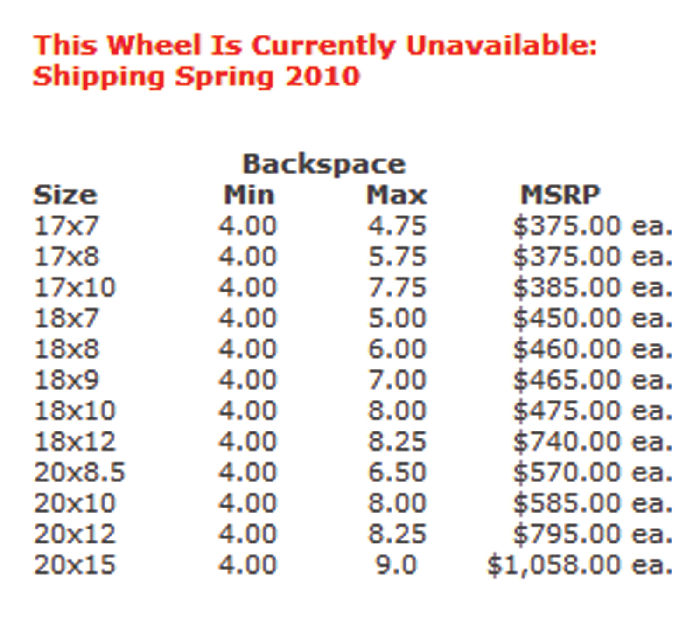
Task: Click the "Shipping Spring 2010" text
Action: coord(196,76)
